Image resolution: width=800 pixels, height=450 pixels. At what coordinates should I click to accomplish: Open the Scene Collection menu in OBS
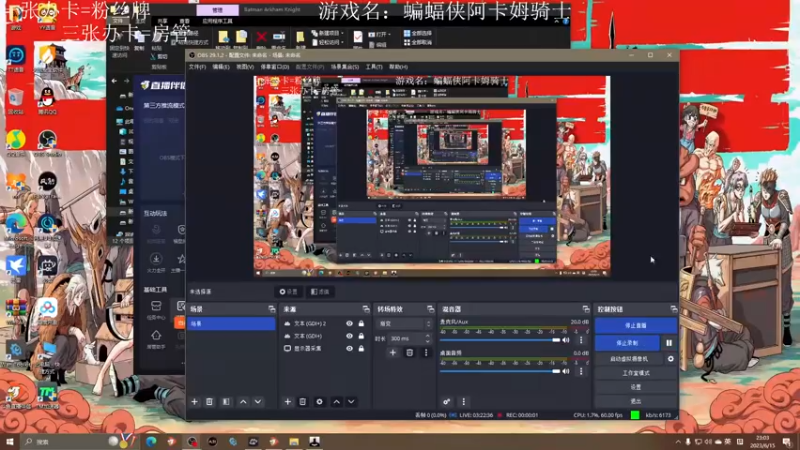[x=345, y=67]
